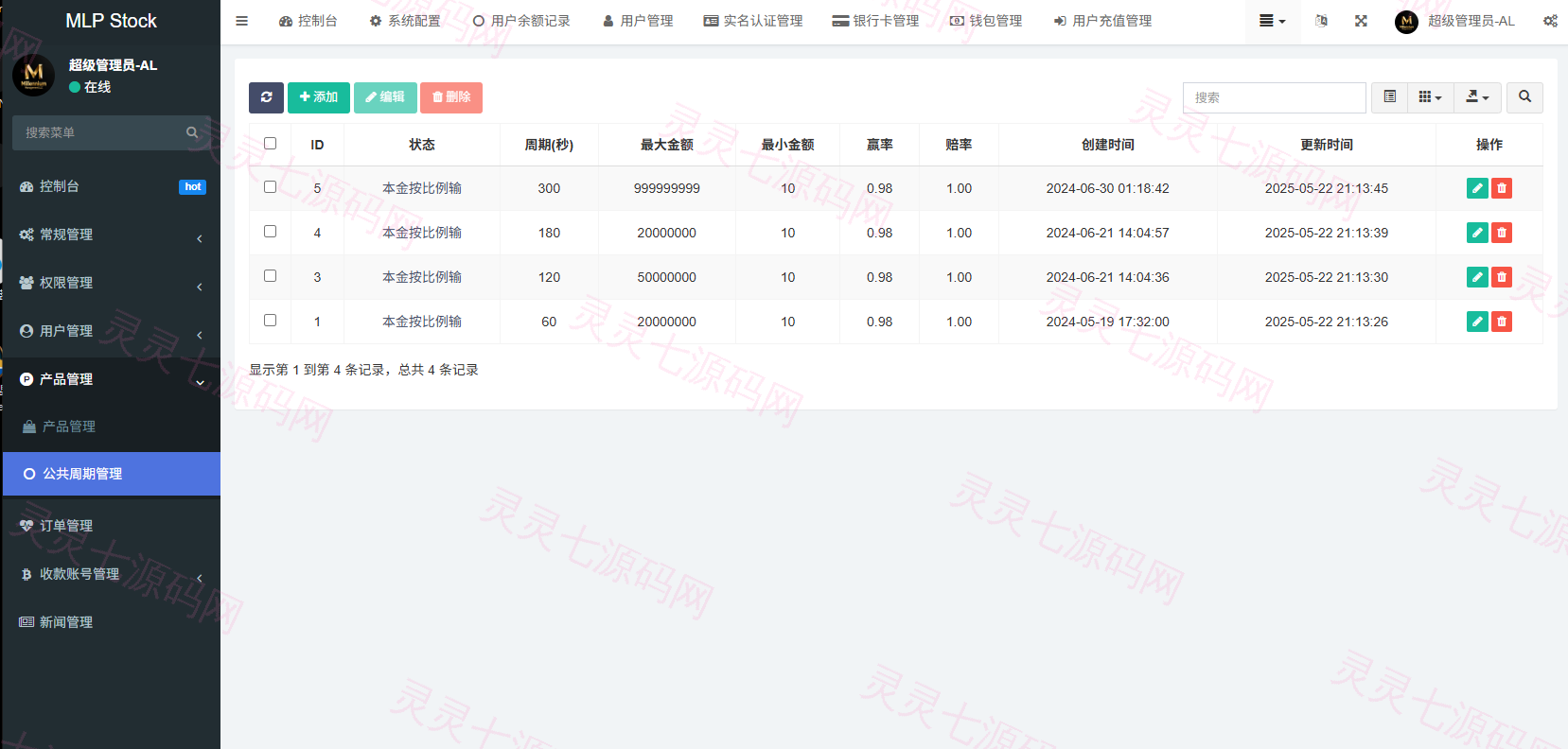Image resolution: width=1568 pixels, height=749 pixels.
Task: Check the checkbox for row ID 3
Action: [270, 276]
